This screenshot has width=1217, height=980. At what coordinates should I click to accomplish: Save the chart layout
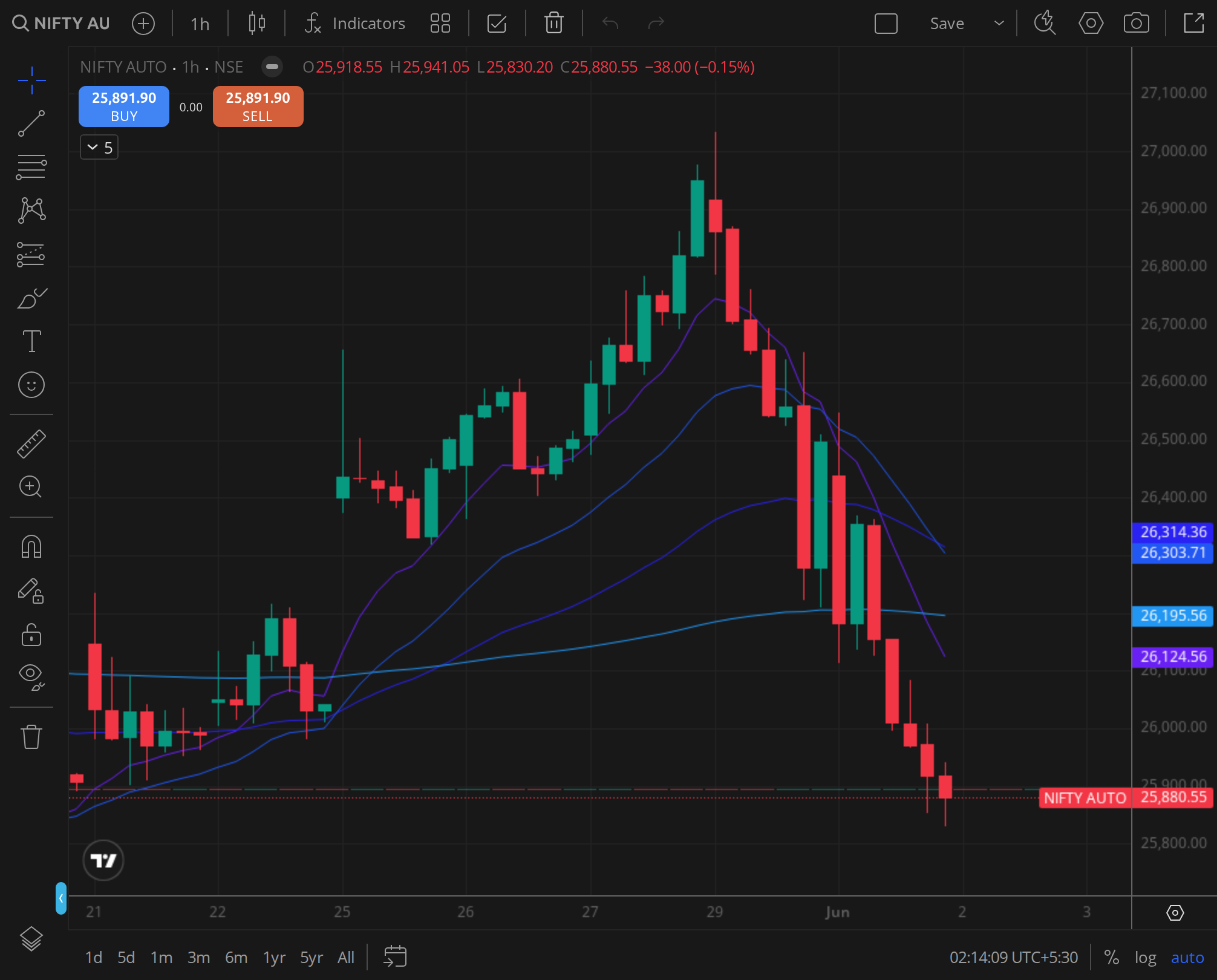point(947,24)
